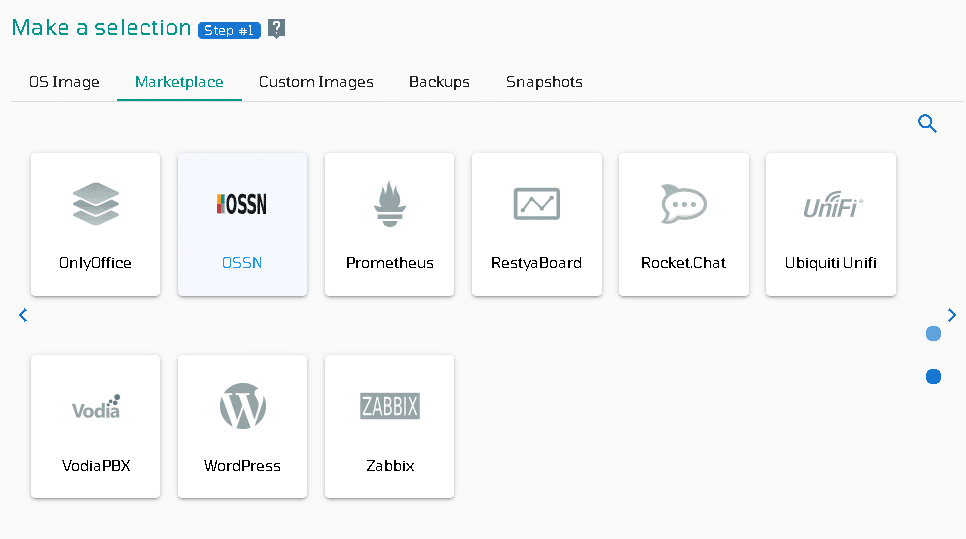Open the help question mark icon

(x=277, y=28)
